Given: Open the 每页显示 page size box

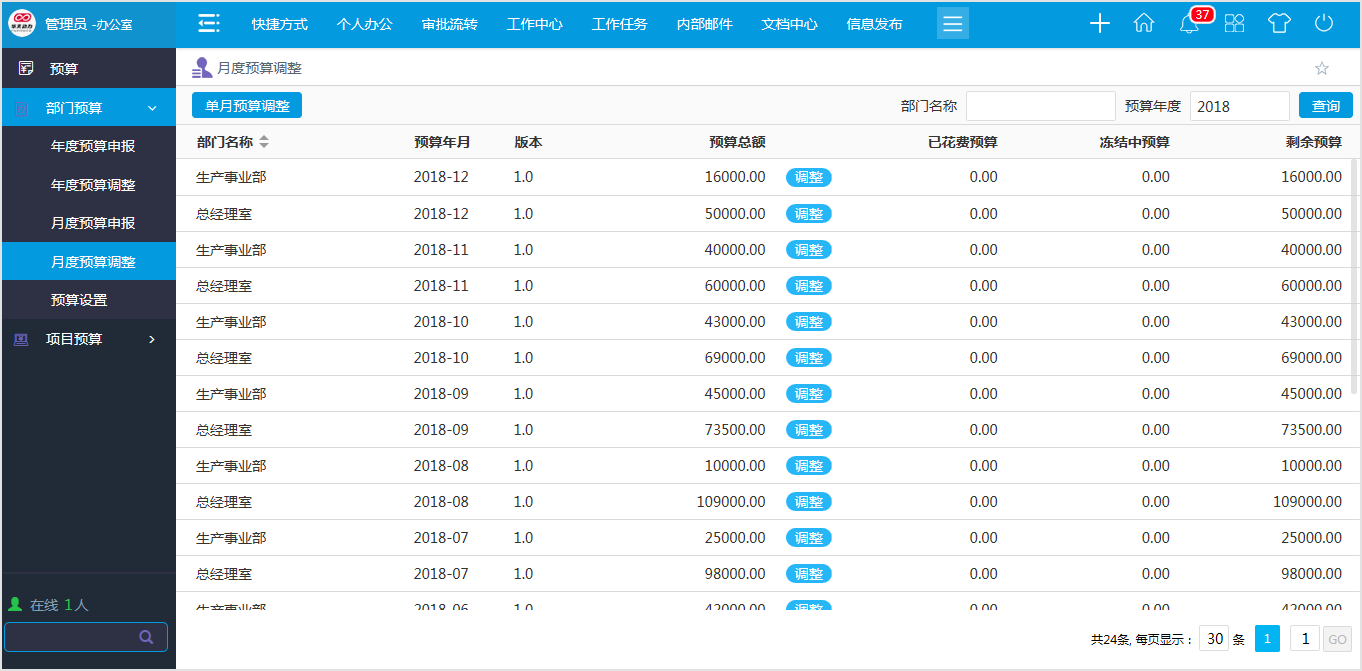Looking at the screenshot, I should [x=1213, y=637].
